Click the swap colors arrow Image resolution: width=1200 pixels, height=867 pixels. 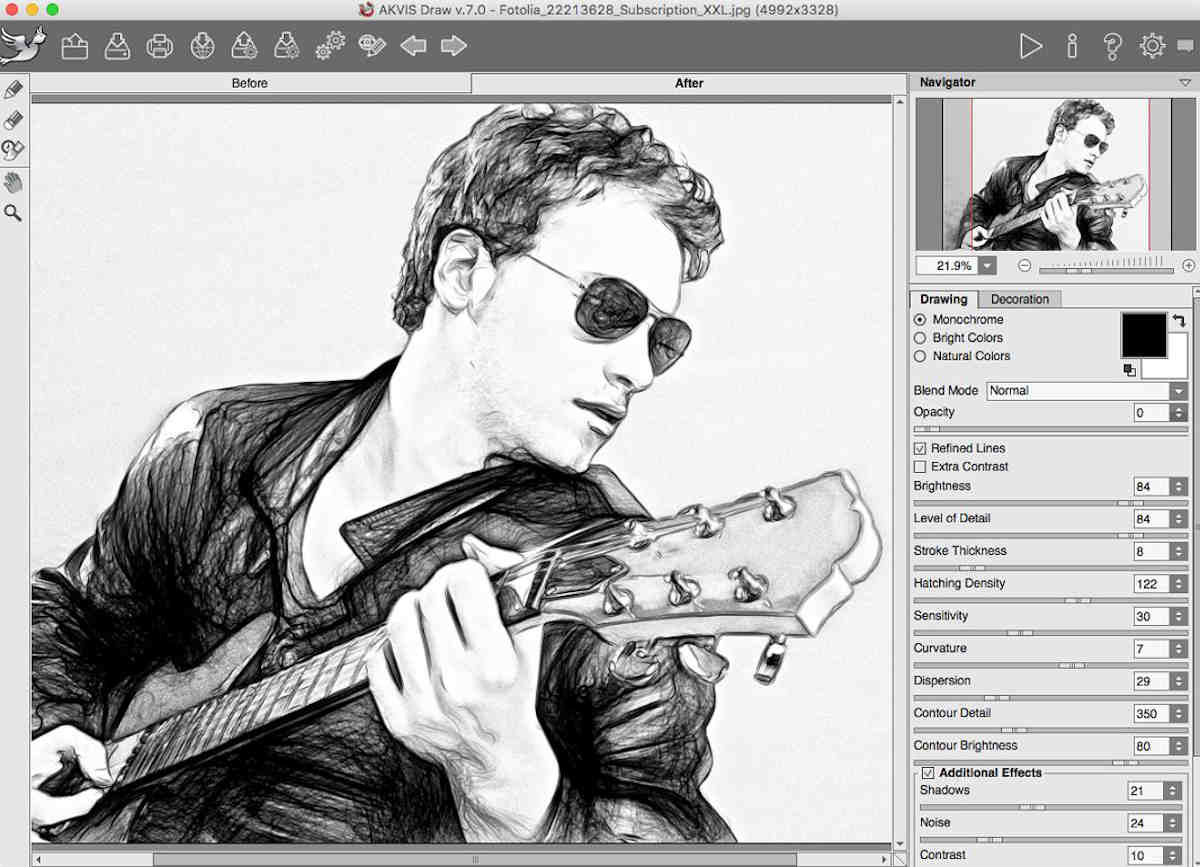click(x=1179, y=321)
